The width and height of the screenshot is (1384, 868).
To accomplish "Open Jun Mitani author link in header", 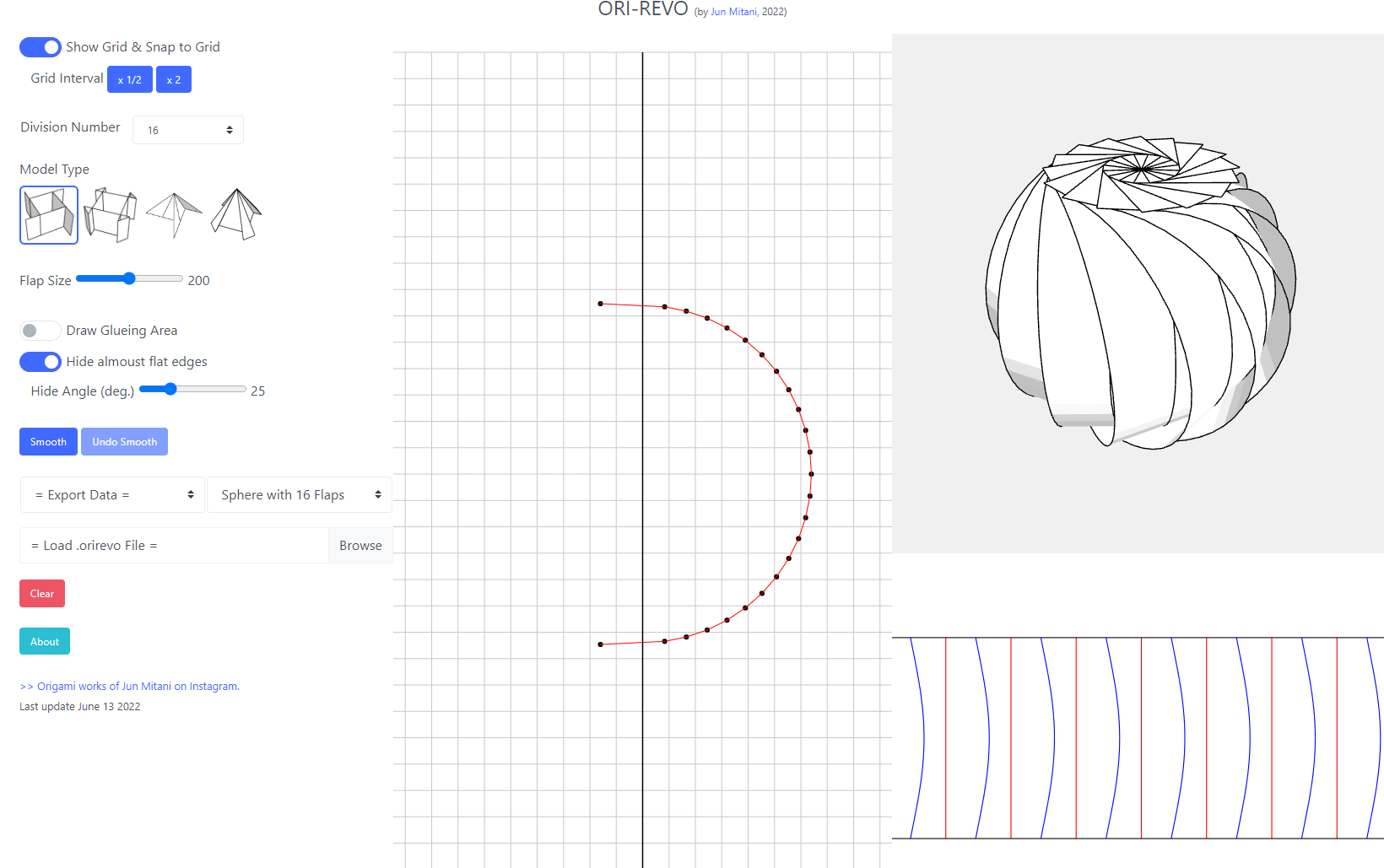I will [734, 12].
